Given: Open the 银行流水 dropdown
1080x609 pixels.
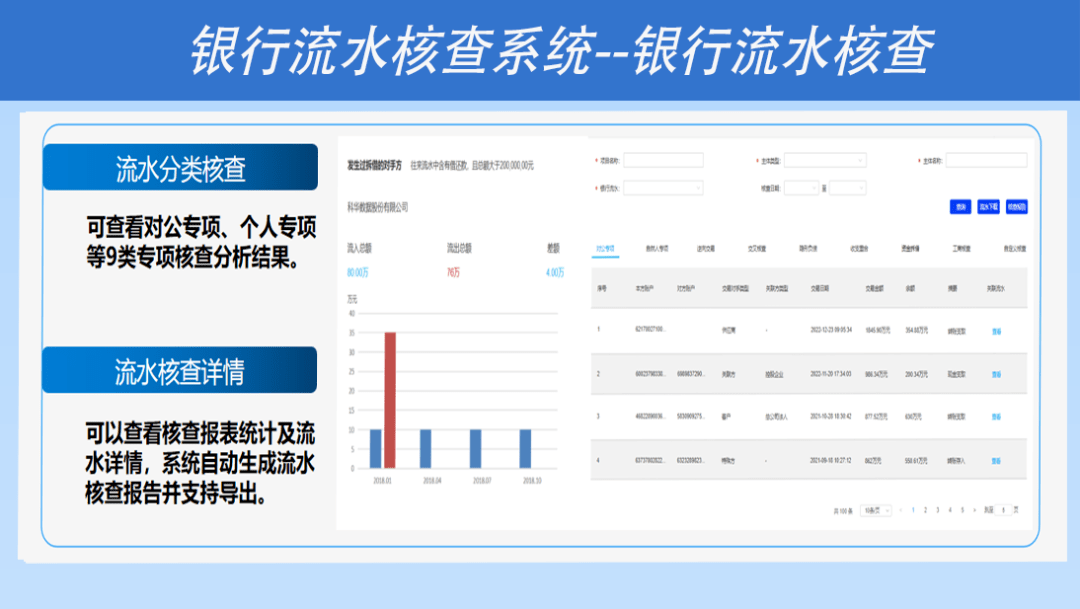Looking at the screenshot, I should (663, 188).
